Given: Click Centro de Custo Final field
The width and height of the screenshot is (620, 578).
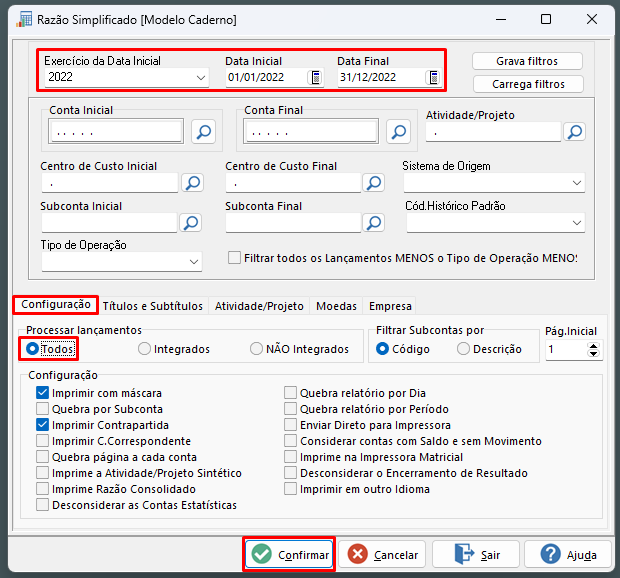Looking at the screenshot, I should (x=293, y=183).
